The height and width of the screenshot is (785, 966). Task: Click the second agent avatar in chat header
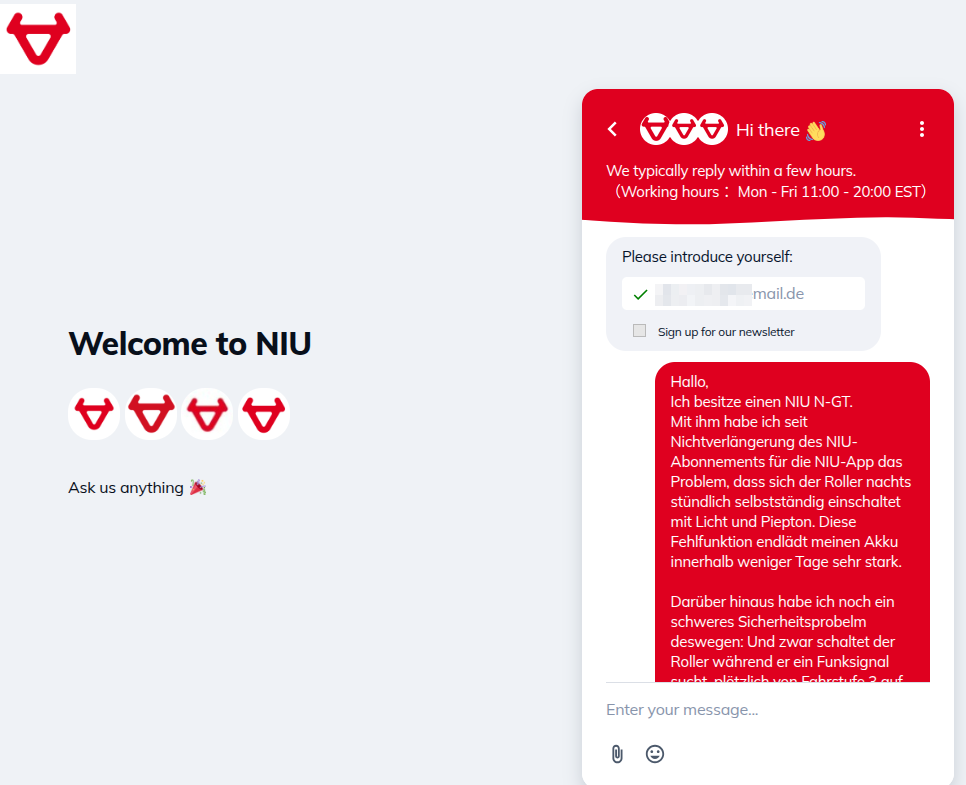point(684,129)
